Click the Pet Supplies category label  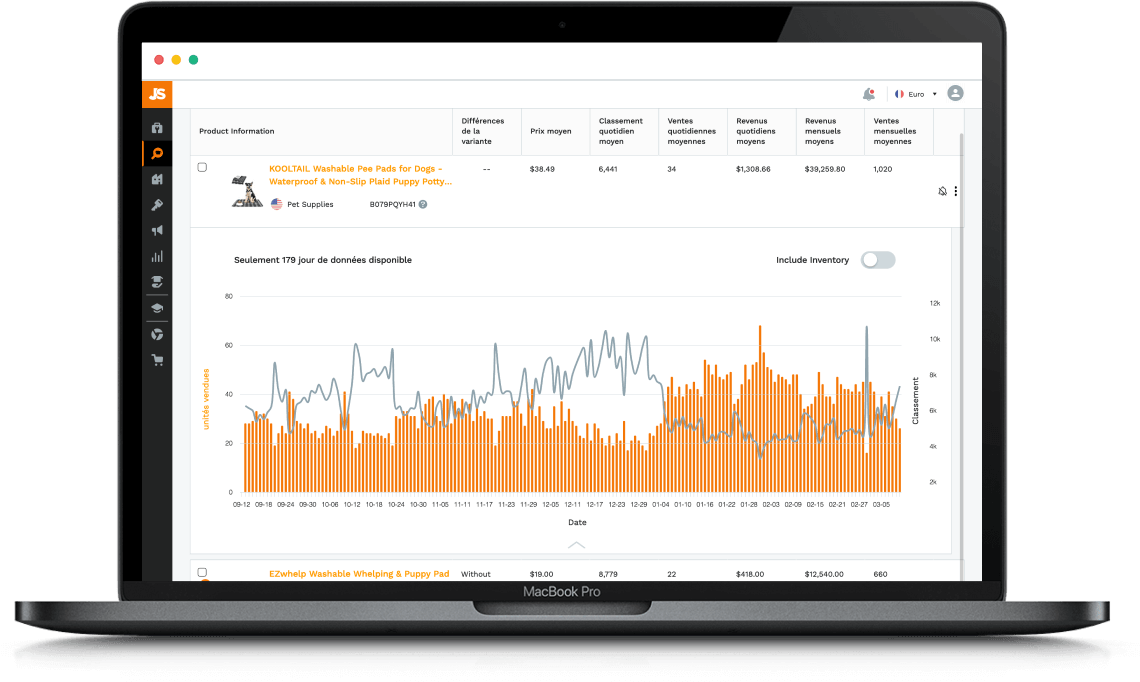[x=310, y=204]
